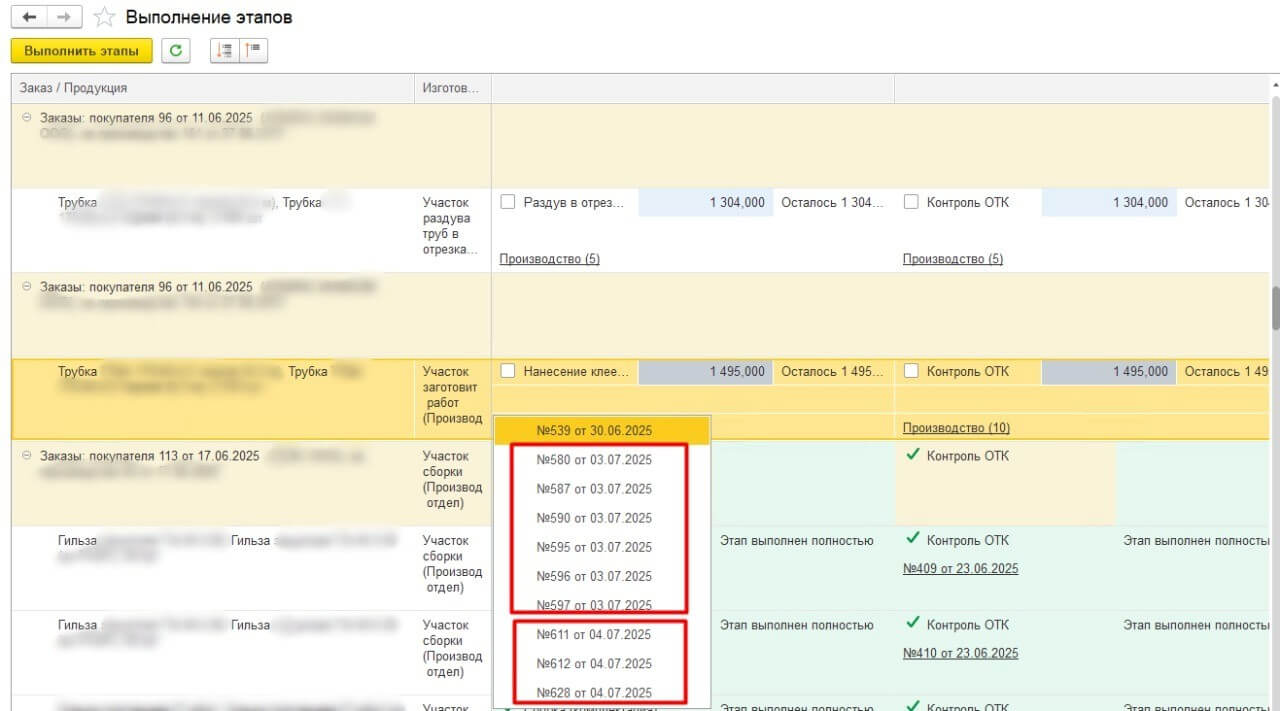Screen dimensions: 1280x711
Task: Pick №611 от 04.07.2025 list entry
Action: [x=594, y=635]
